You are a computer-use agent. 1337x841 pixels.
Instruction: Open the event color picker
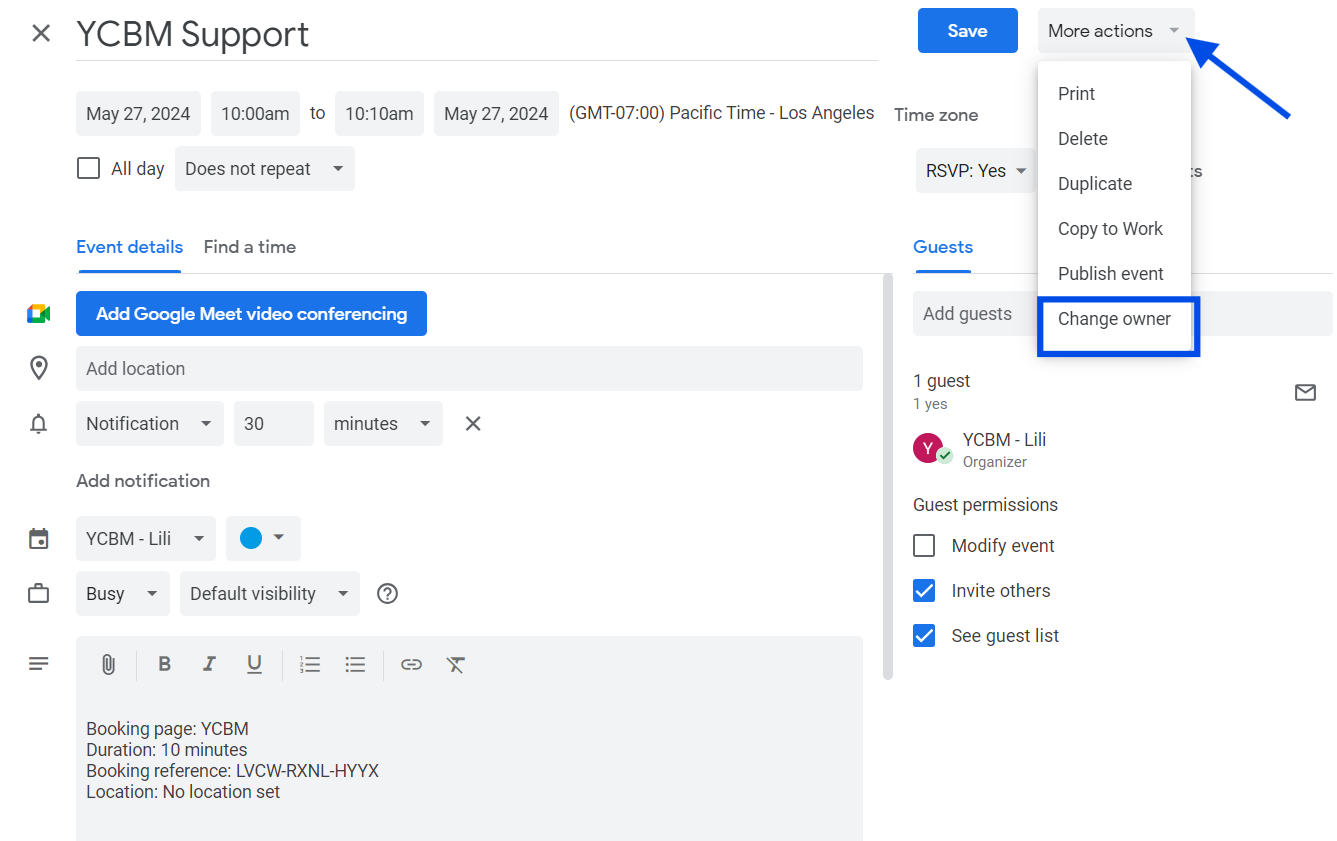tap(263, 539)
